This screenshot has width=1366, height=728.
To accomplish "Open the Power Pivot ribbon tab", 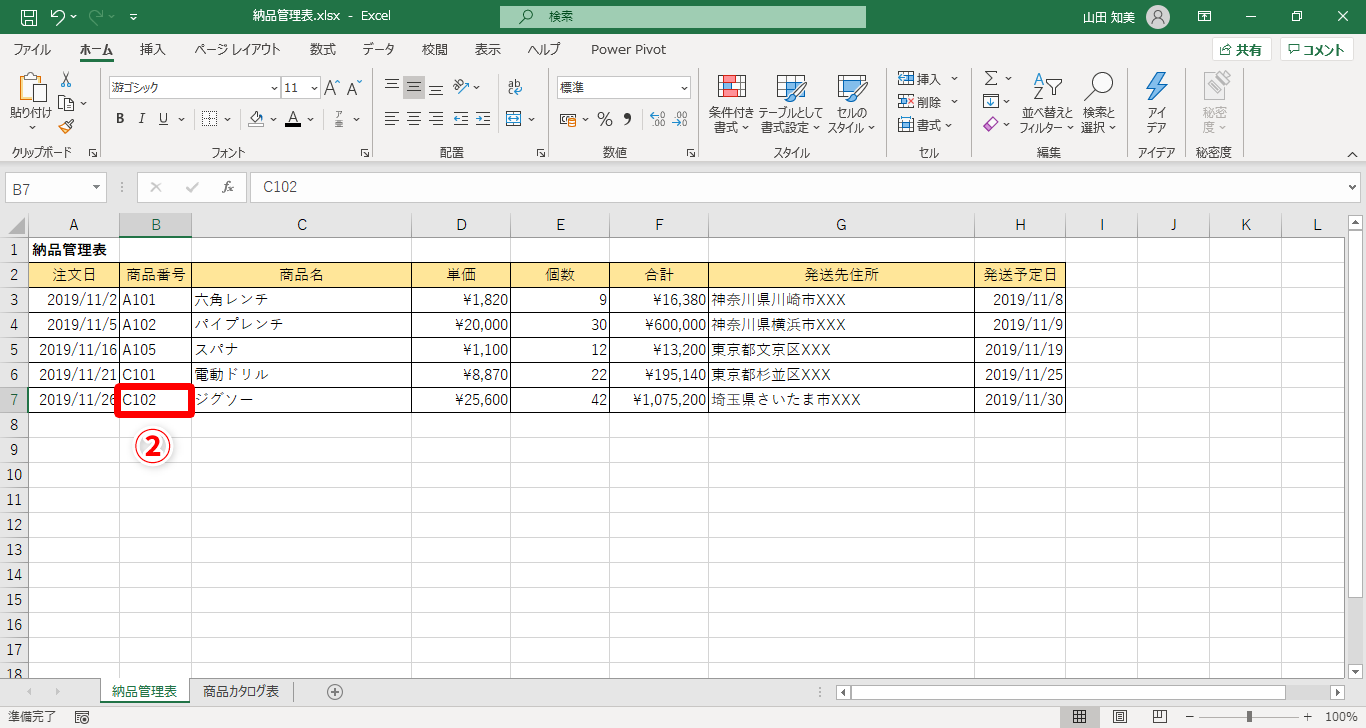I will (628, 49).
